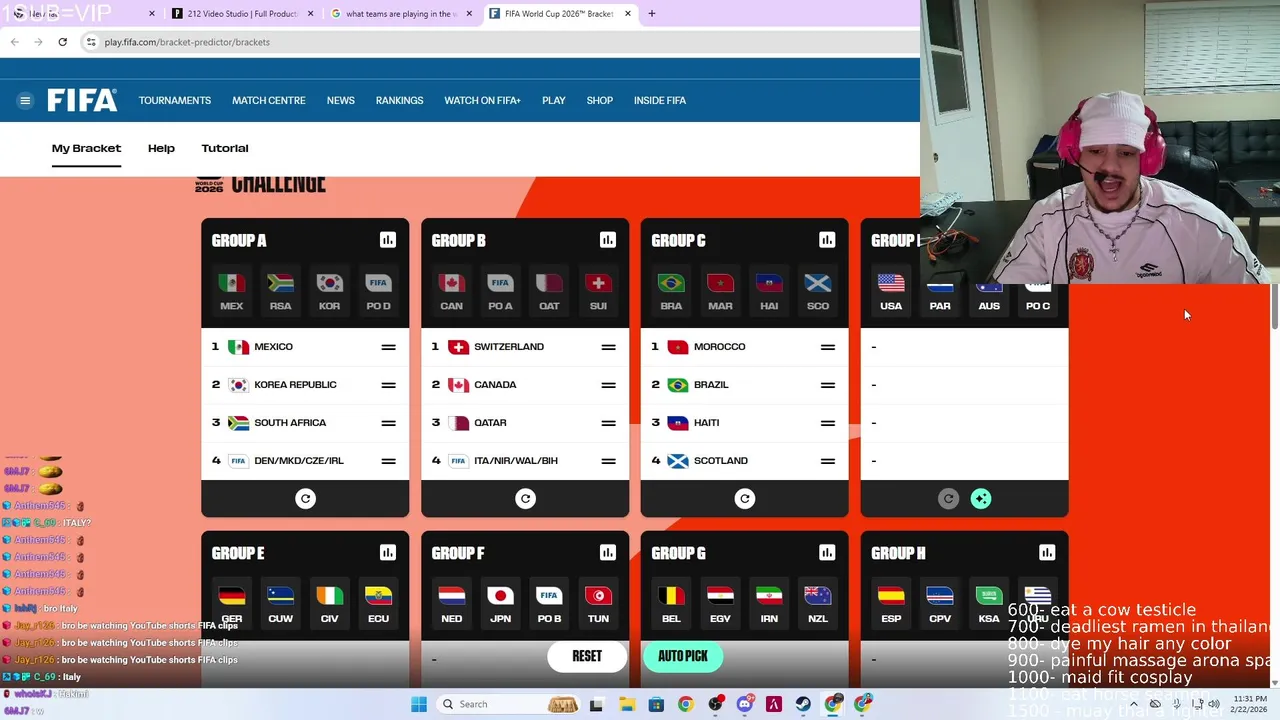1280x720 pixels.
Task: Reorder Mexico using its drag handle icon
Action: [x=388, y=347]
